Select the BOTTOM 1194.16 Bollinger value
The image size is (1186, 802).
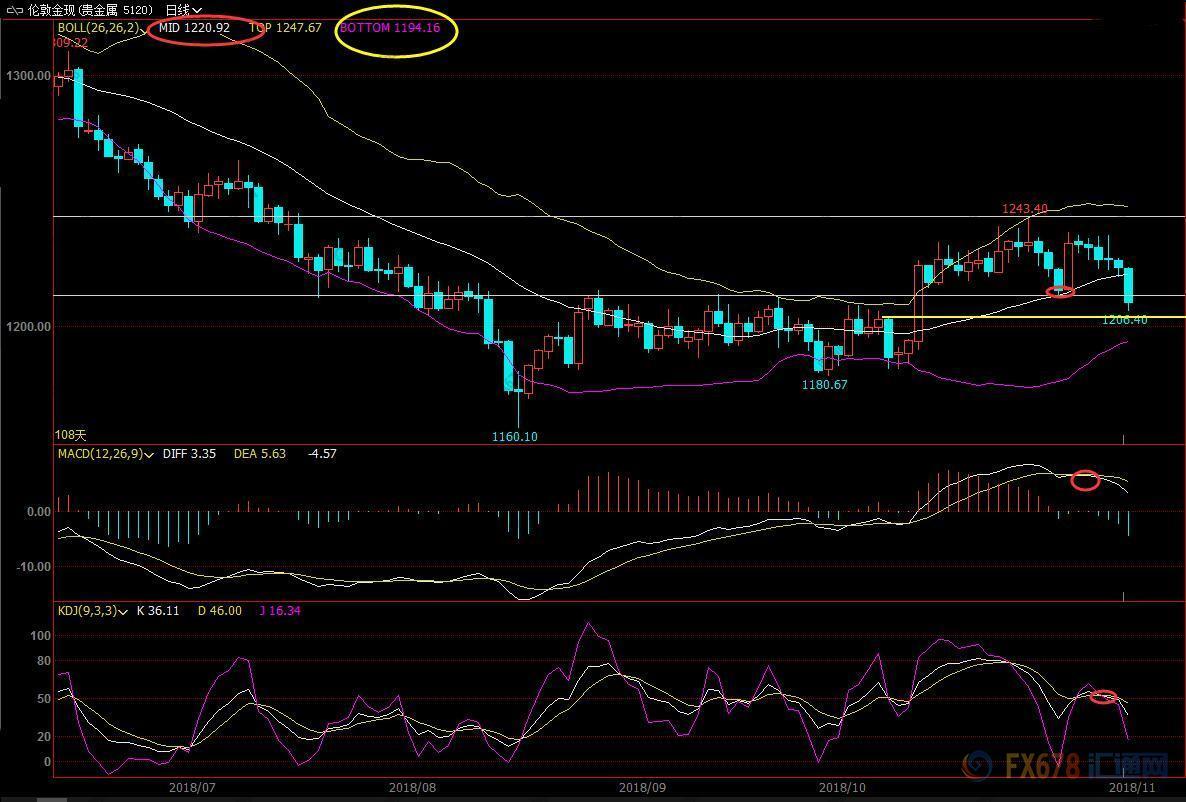(389, 28)
